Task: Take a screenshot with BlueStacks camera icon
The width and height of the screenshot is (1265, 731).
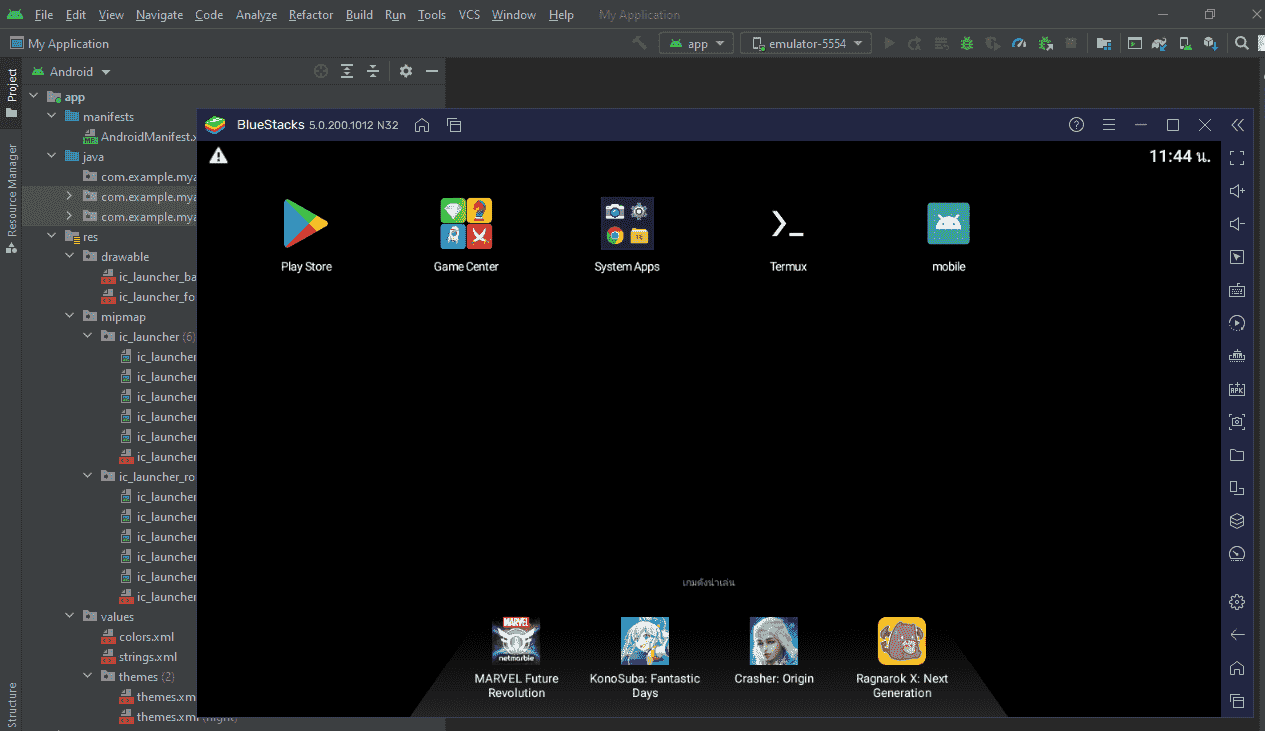Action: 1237,422
